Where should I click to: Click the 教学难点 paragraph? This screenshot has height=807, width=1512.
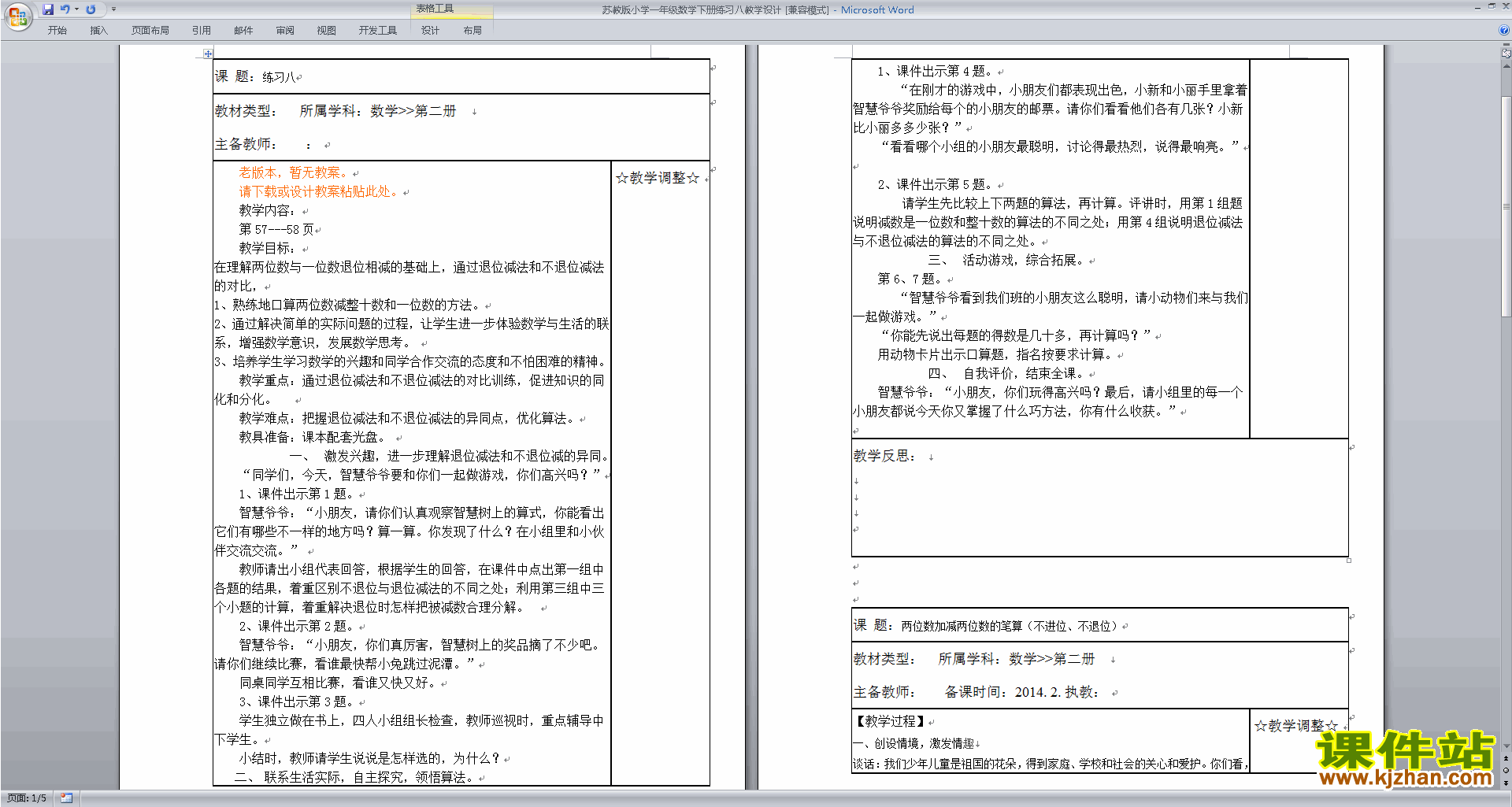coord(409,418)
